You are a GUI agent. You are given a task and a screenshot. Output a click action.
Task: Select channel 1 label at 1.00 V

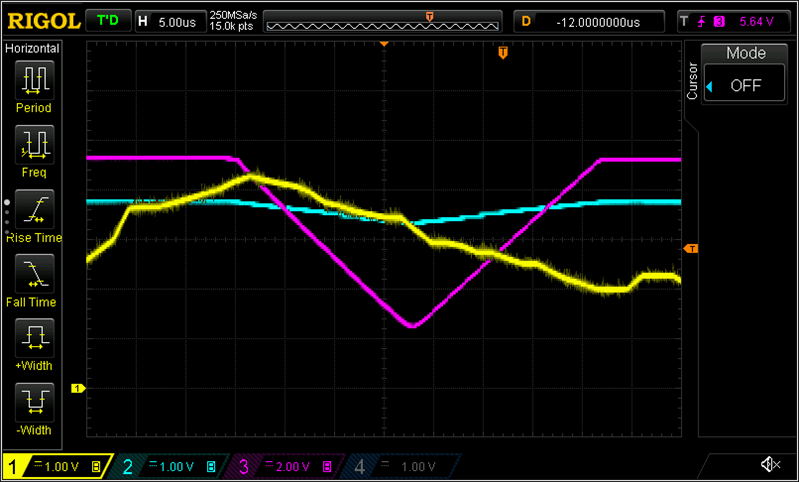pos(58,467)
